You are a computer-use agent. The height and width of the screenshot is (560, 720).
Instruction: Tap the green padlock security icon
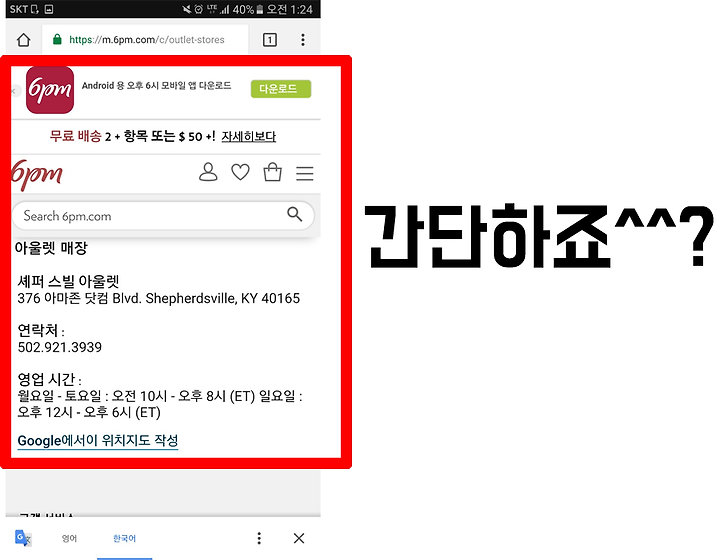click(x=57, y=39)
